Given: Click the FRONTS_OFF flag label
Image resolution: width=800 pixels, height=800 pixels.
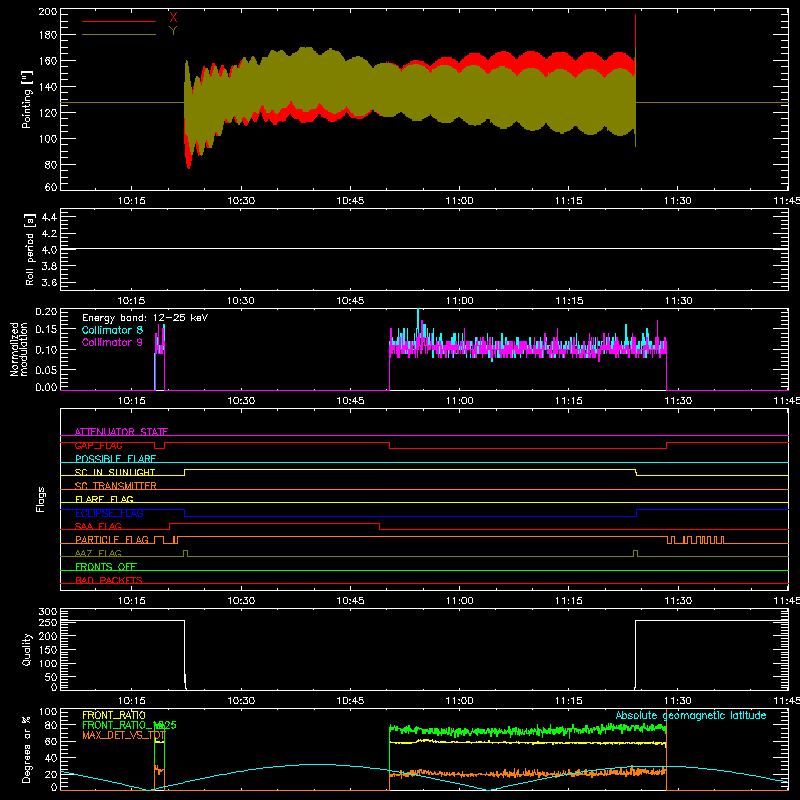Looking at the screenshot, I should [106, 567].
